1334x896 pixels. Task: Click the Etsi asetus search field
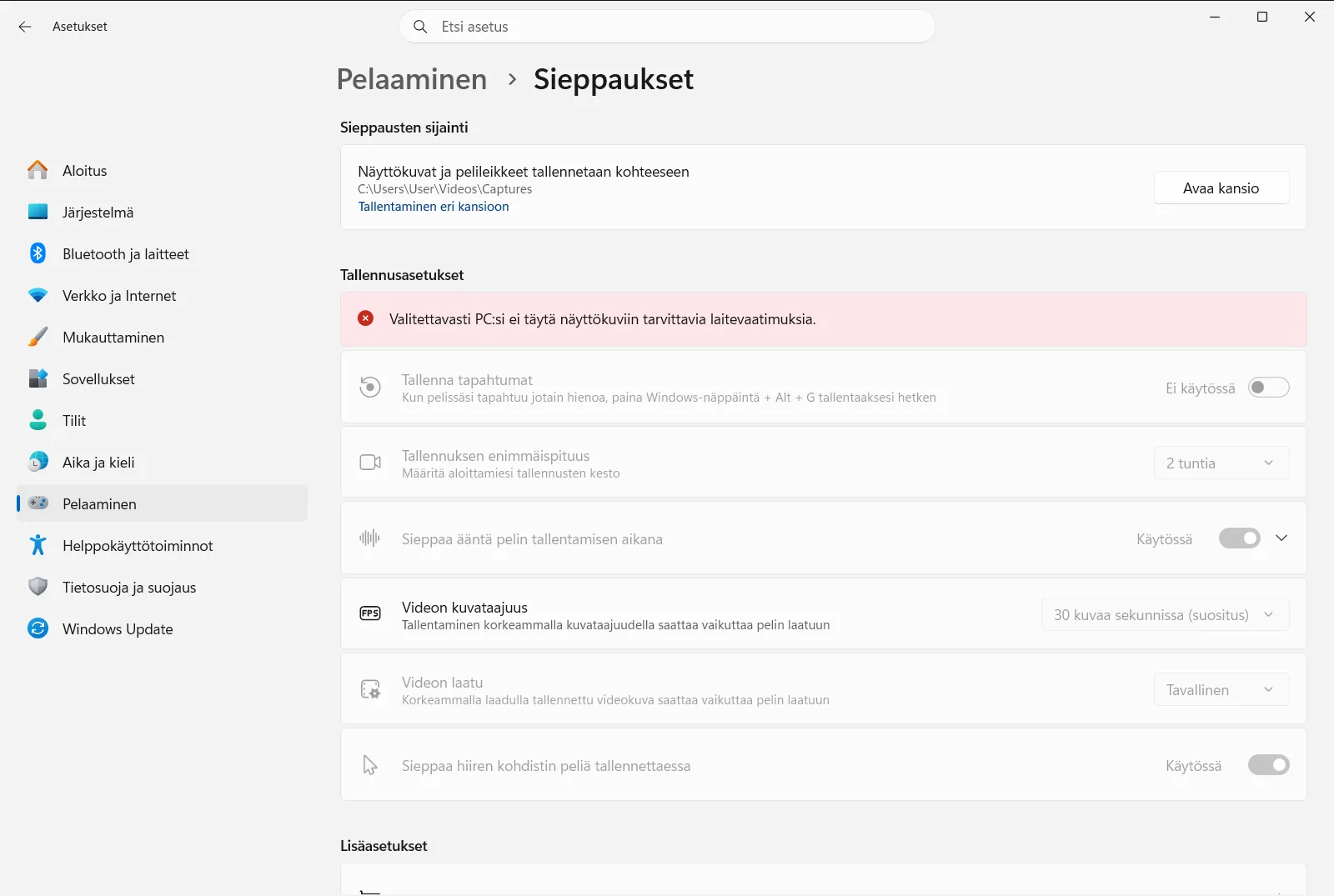tap(667, 27)
